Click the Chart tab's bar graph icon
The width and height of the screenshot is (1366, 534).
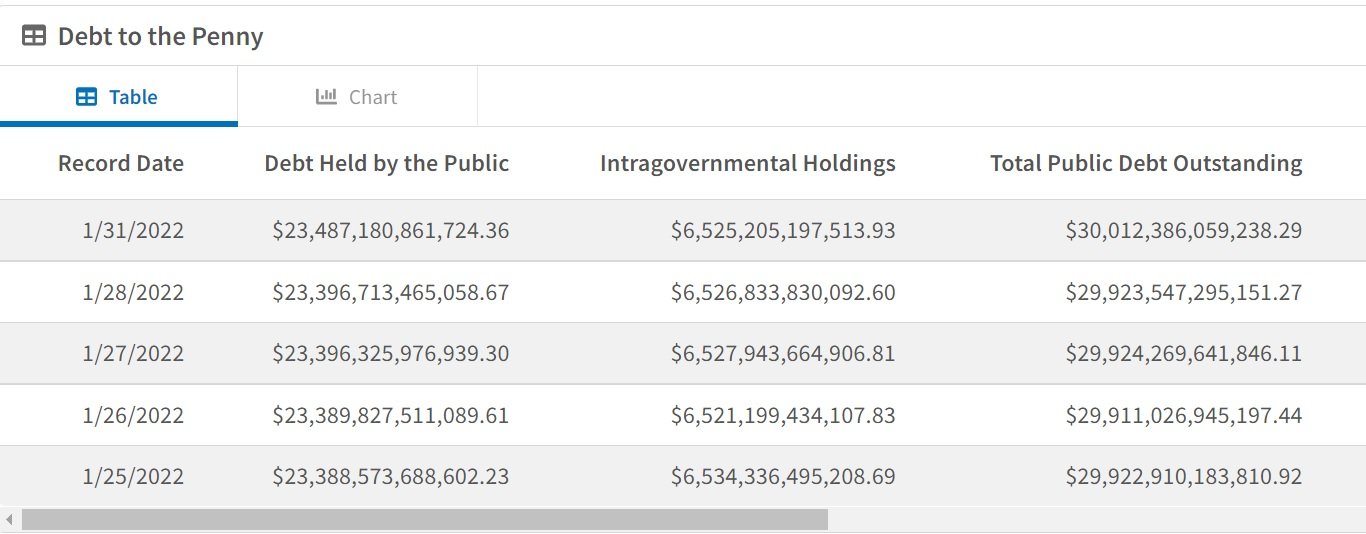(x=326, y=97)
